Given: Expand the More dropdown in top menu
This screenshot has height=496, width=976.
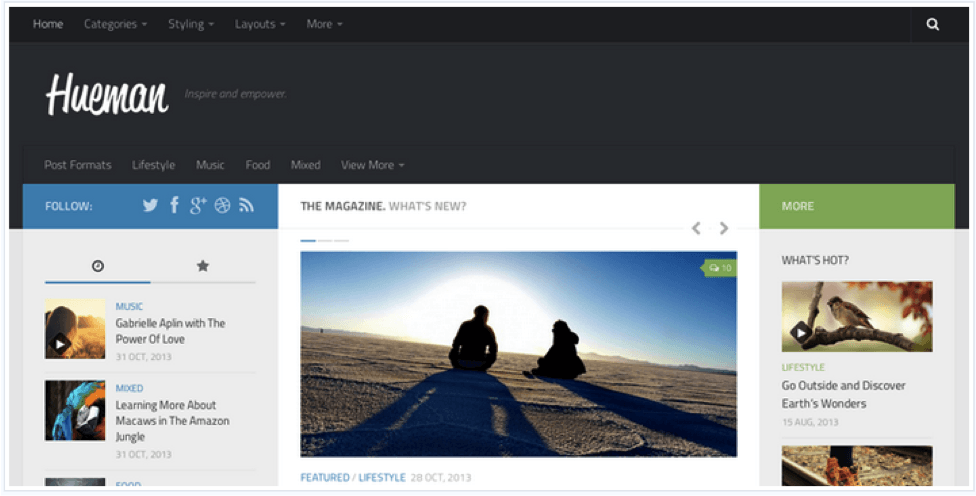Looking at the screenshot, I should point(324,24).
